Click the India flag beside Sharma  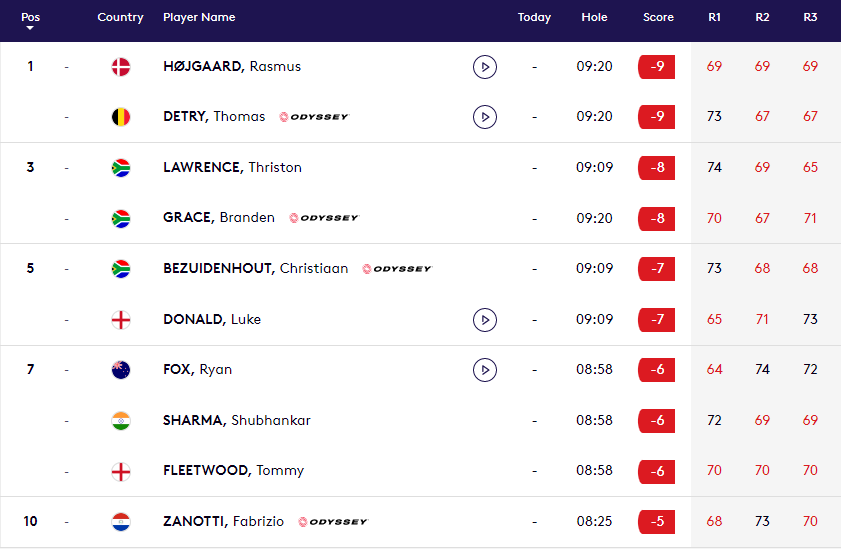[x=121, y=421]
